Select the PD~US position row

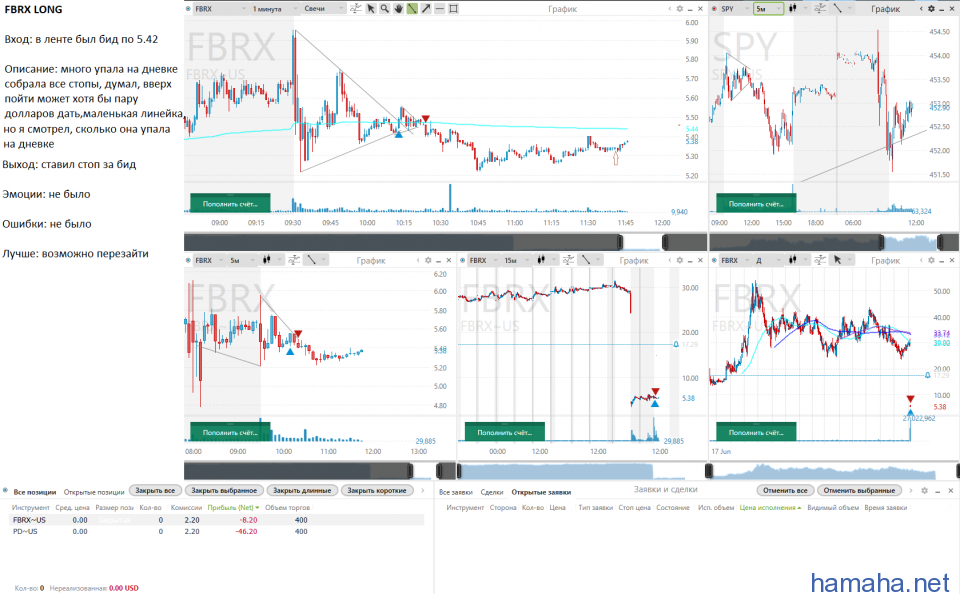[217, 532]
